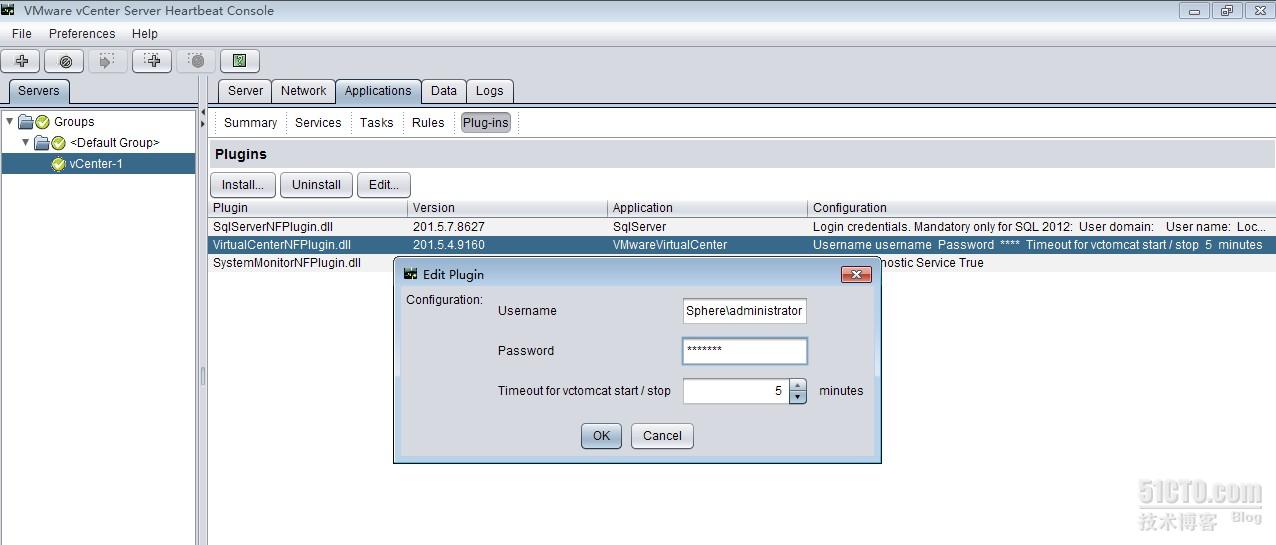1276x545 pixels.
Task: Sort by the Application column header
Action: tap(708, 208)
